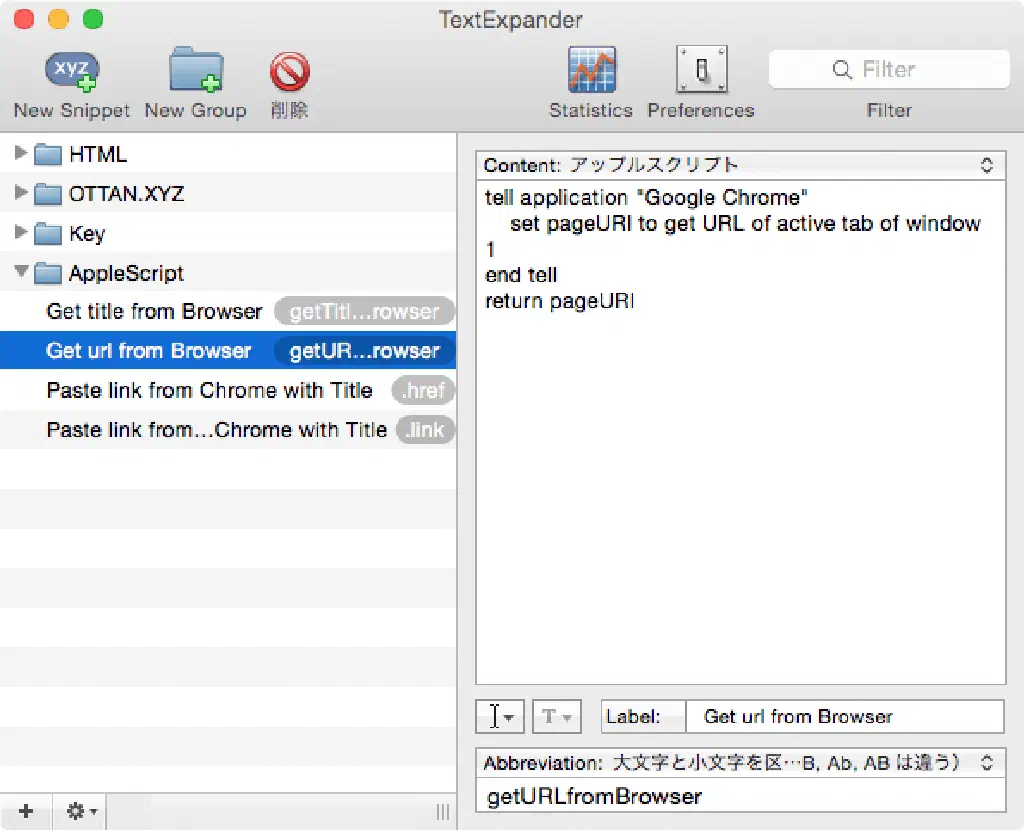The image size is (1024, 830).
Task: Open the Content type dropdown
Action: pos(740,165)
